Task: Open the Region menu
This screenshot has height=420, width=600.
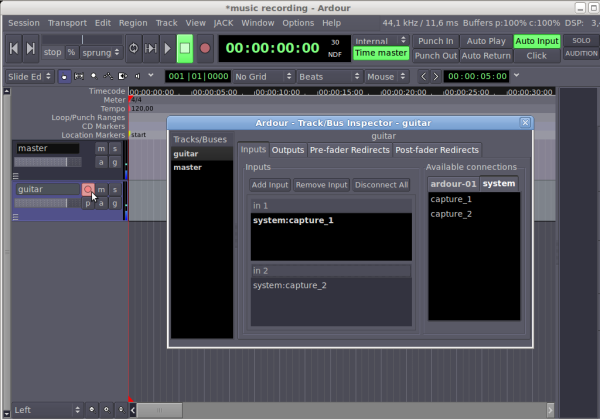Action: pos(133,23)
